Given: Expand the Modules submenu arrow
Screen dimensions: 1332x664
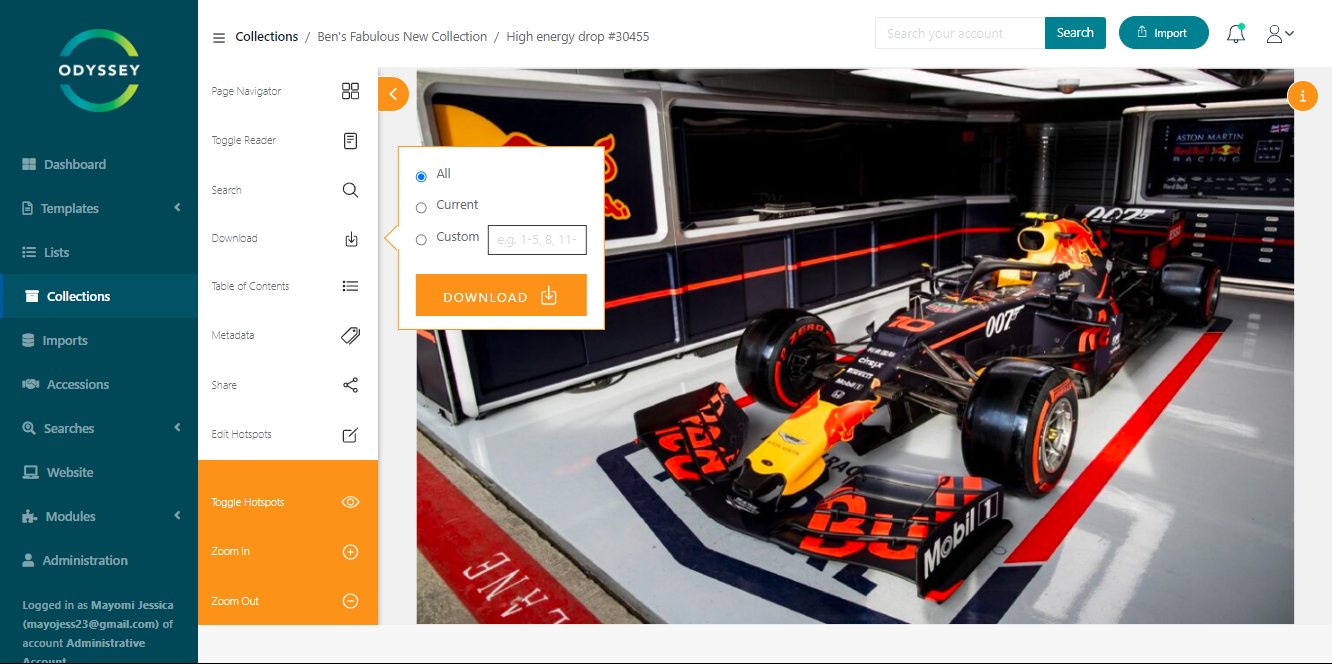Looking at the screenshot, I should [x=177, y=516].
